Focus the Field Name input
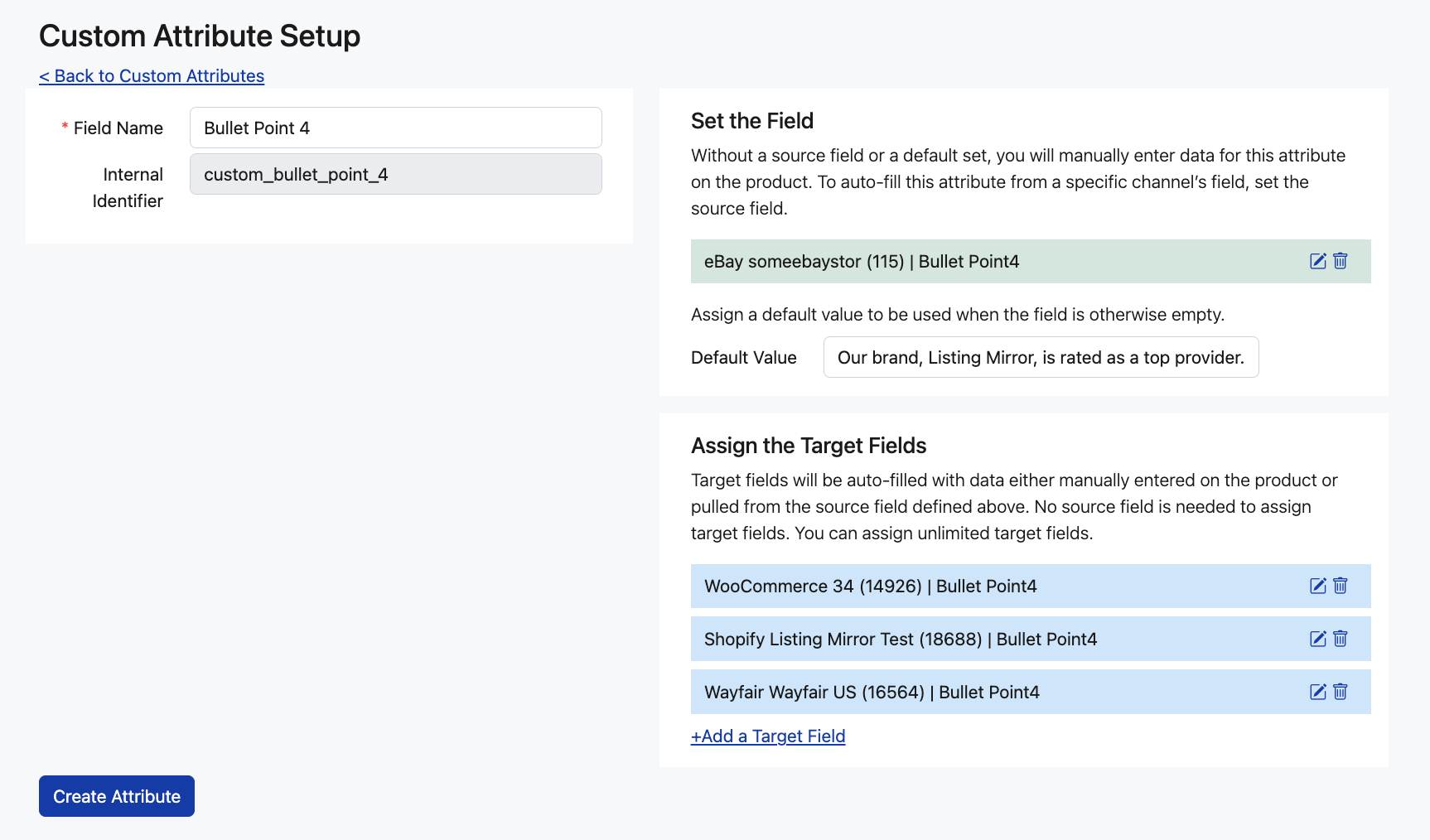Screen dimensions: 1430x840 396,128
